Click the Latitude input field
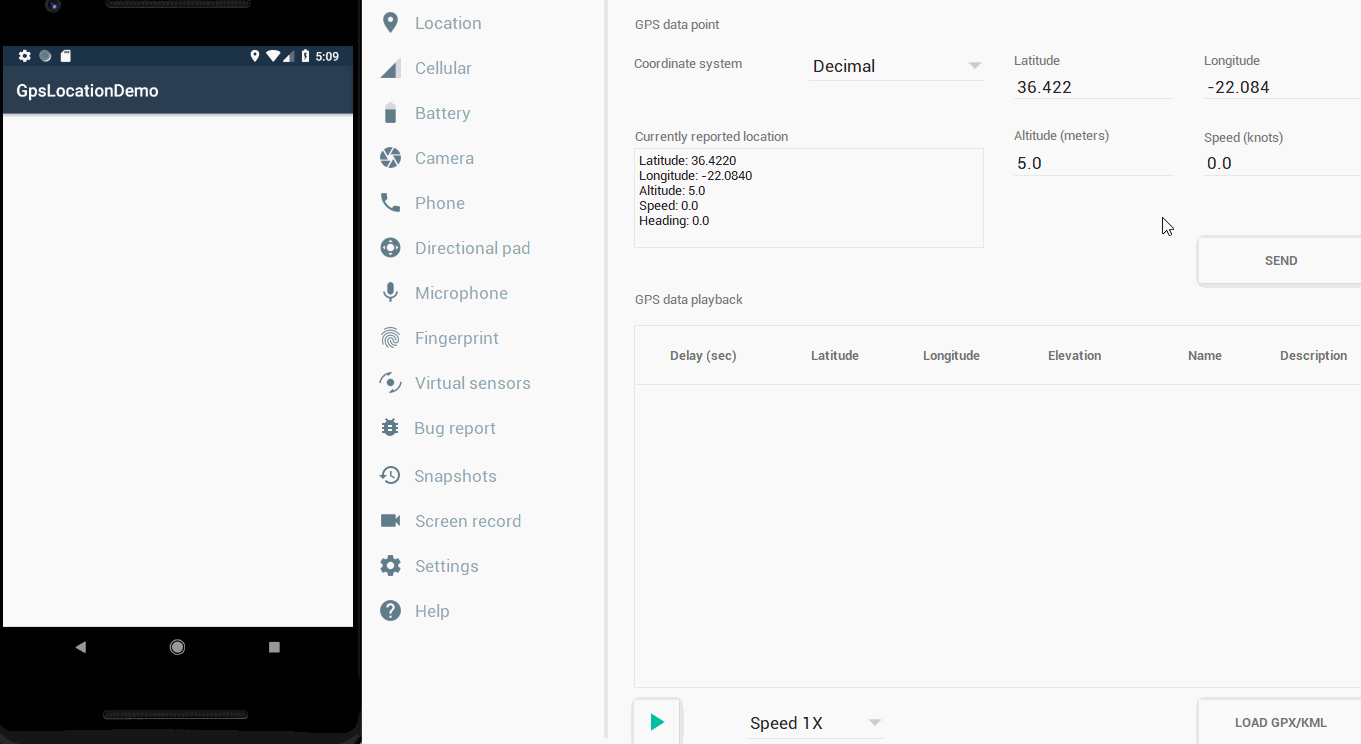 1093,87
